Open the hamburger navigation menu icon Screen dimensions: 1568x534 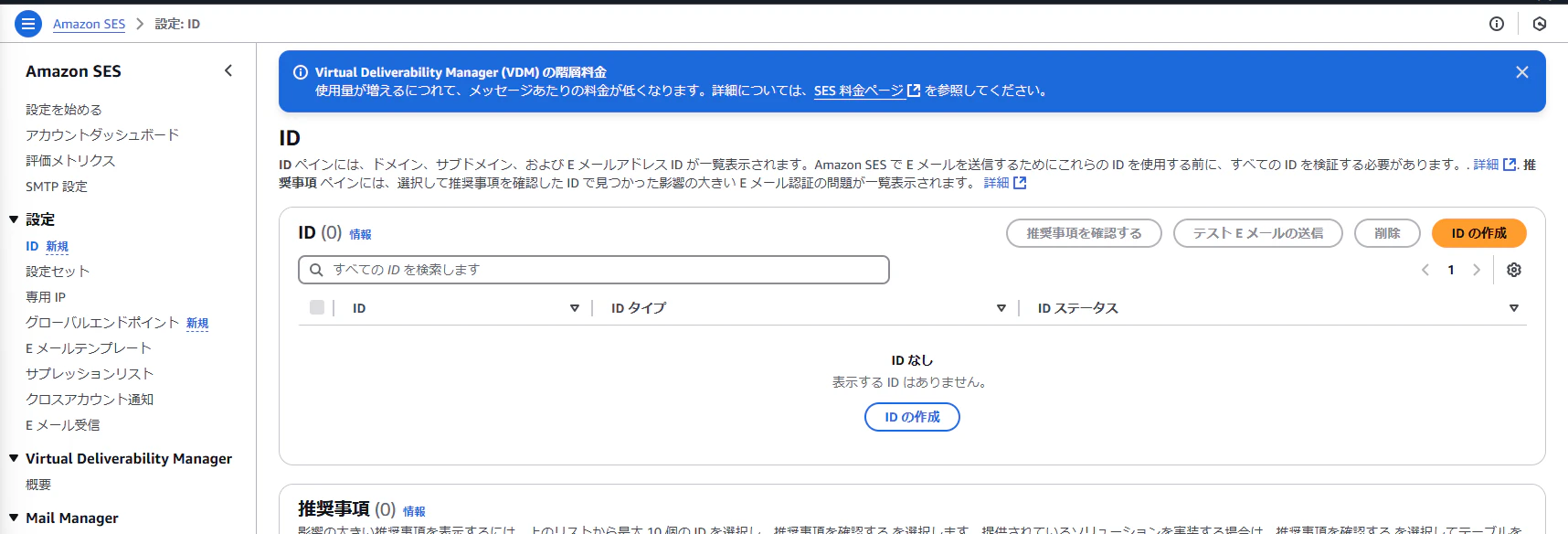(x=28, y=24)
